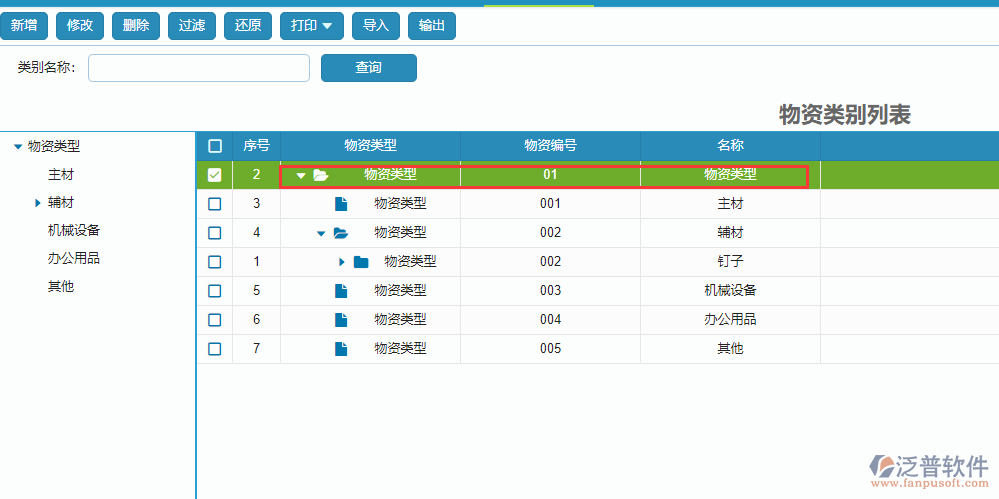
Task: Expand the 辅材 node in the left tree
Action: pos(38,203)
